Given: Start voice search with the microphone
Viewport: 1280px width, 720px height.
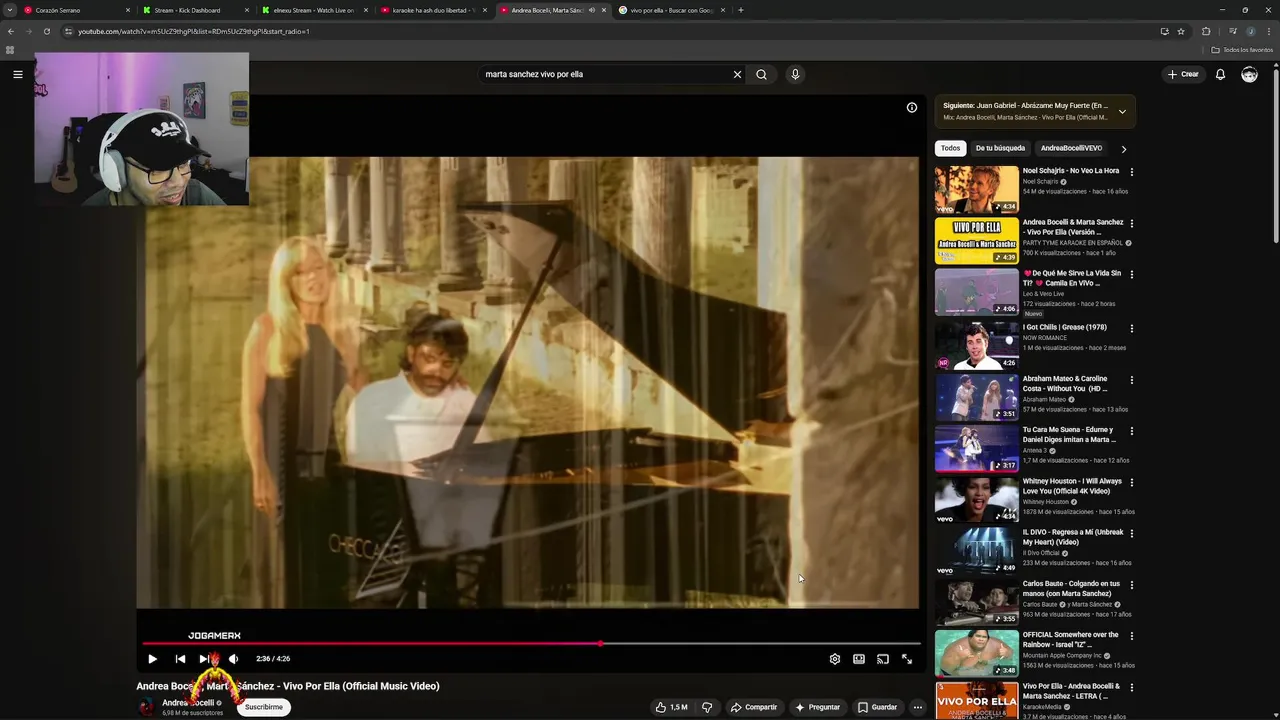Looking at the screenshot, I should (795, 74).
